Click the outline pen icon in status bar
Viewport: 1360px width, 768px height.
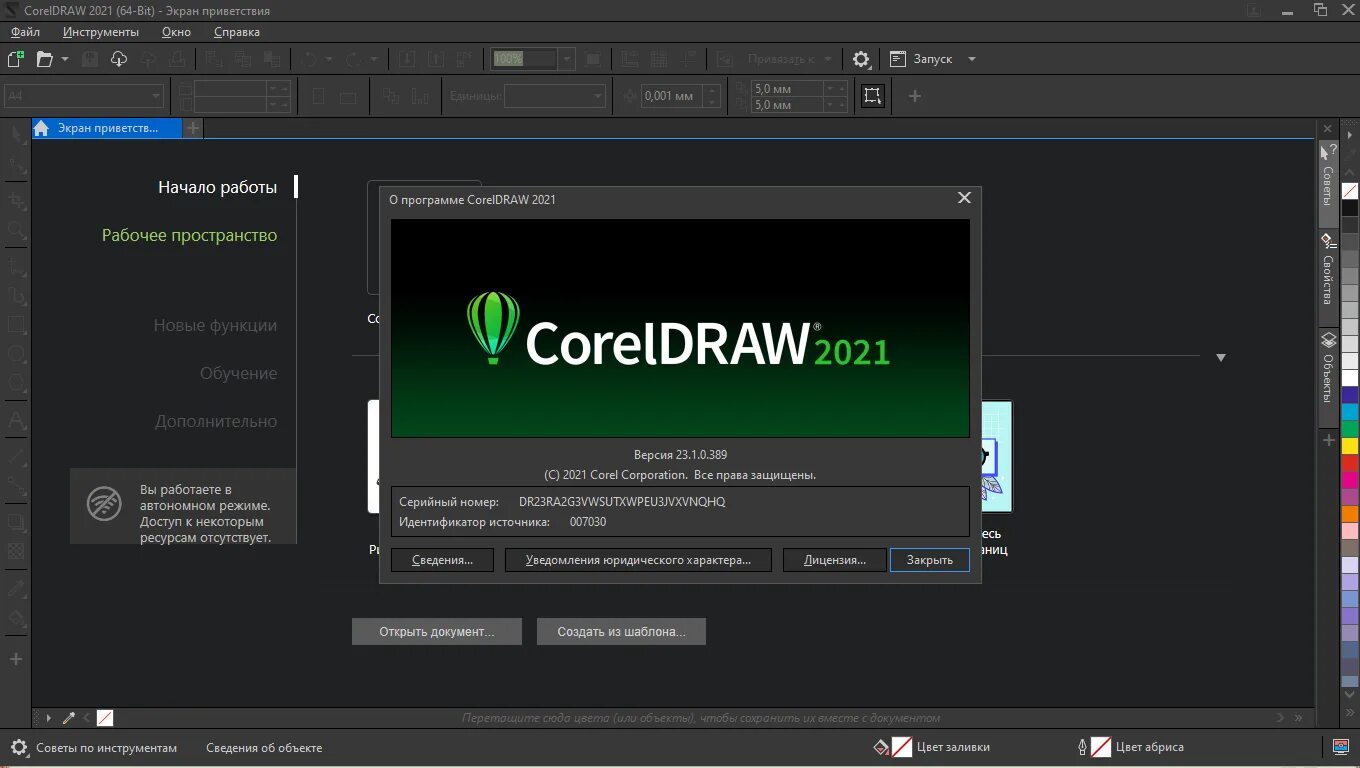tap(1082, 746)
